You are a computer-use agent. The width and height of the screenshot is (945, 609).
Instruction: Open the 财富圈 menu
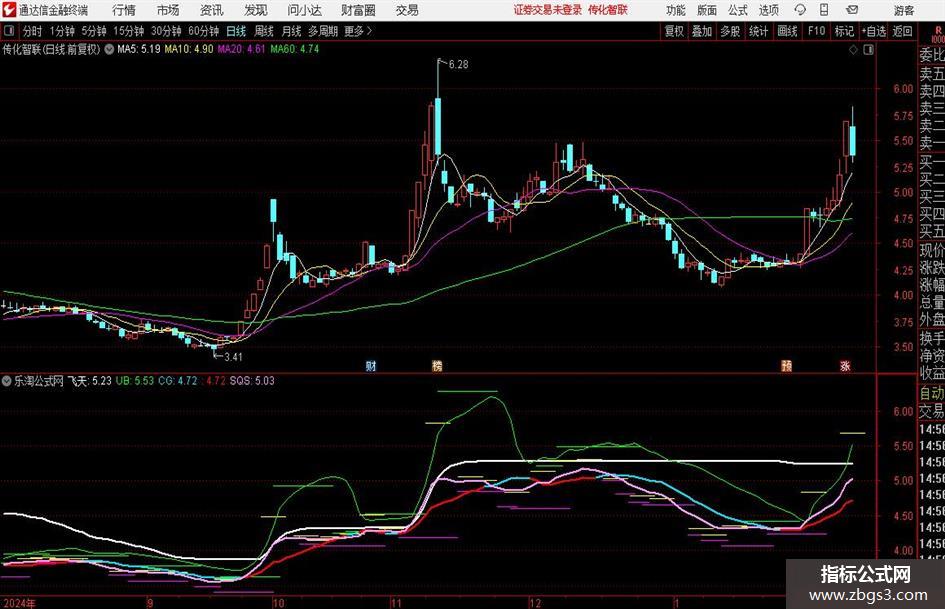tap(358, 10)
